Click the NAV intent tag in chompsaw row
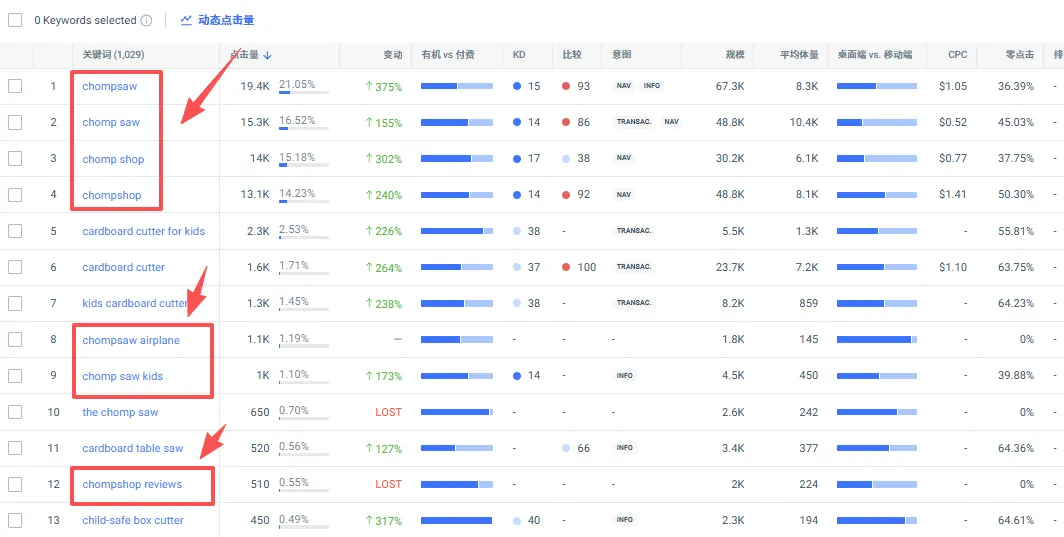This screenshot has width=1064, height=537. (x=623, y=86)
